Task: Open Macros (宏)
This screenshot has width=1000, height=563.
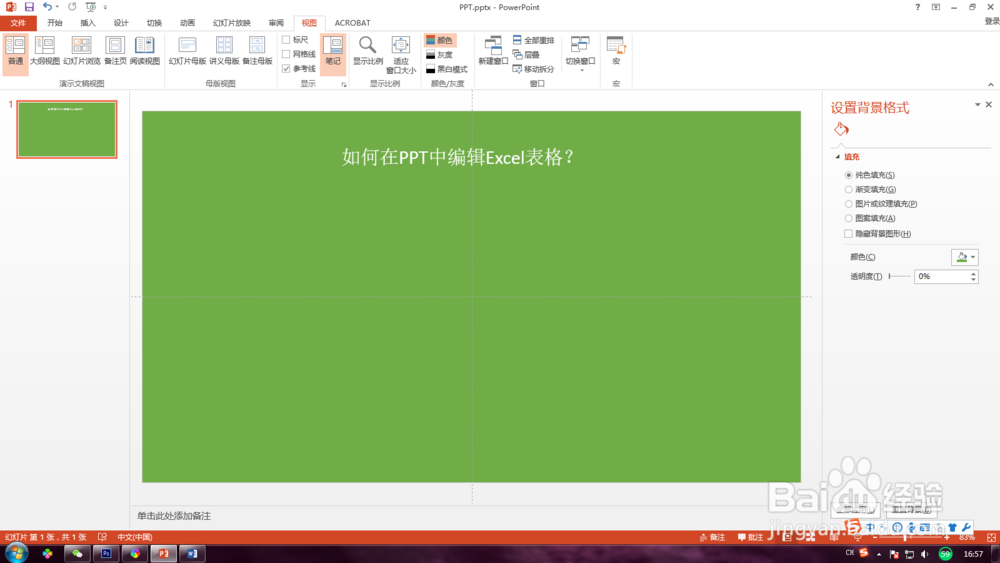Action: tap(616, 51)
